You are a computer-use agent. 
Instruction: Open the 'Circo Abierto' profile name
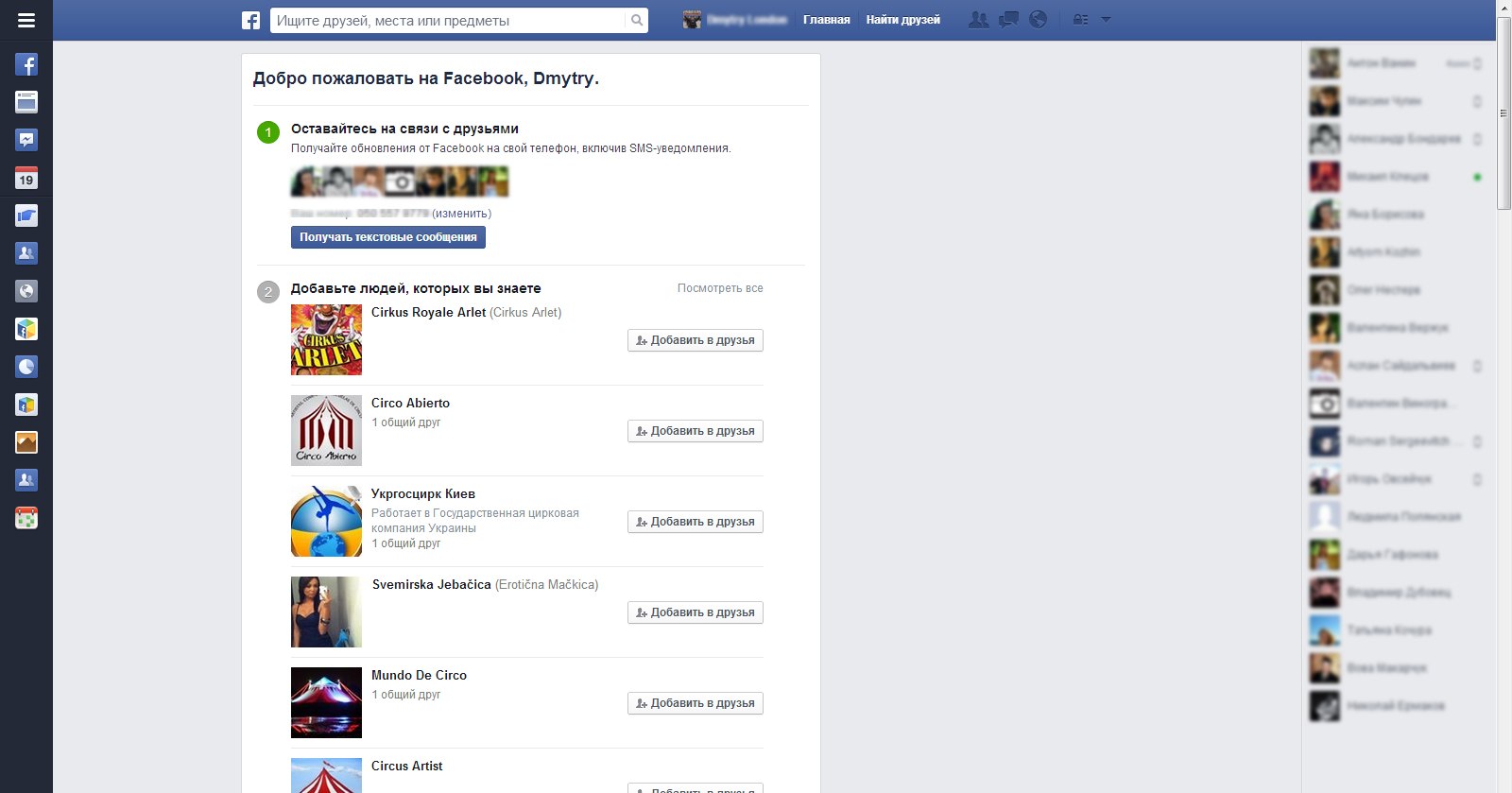410,404
